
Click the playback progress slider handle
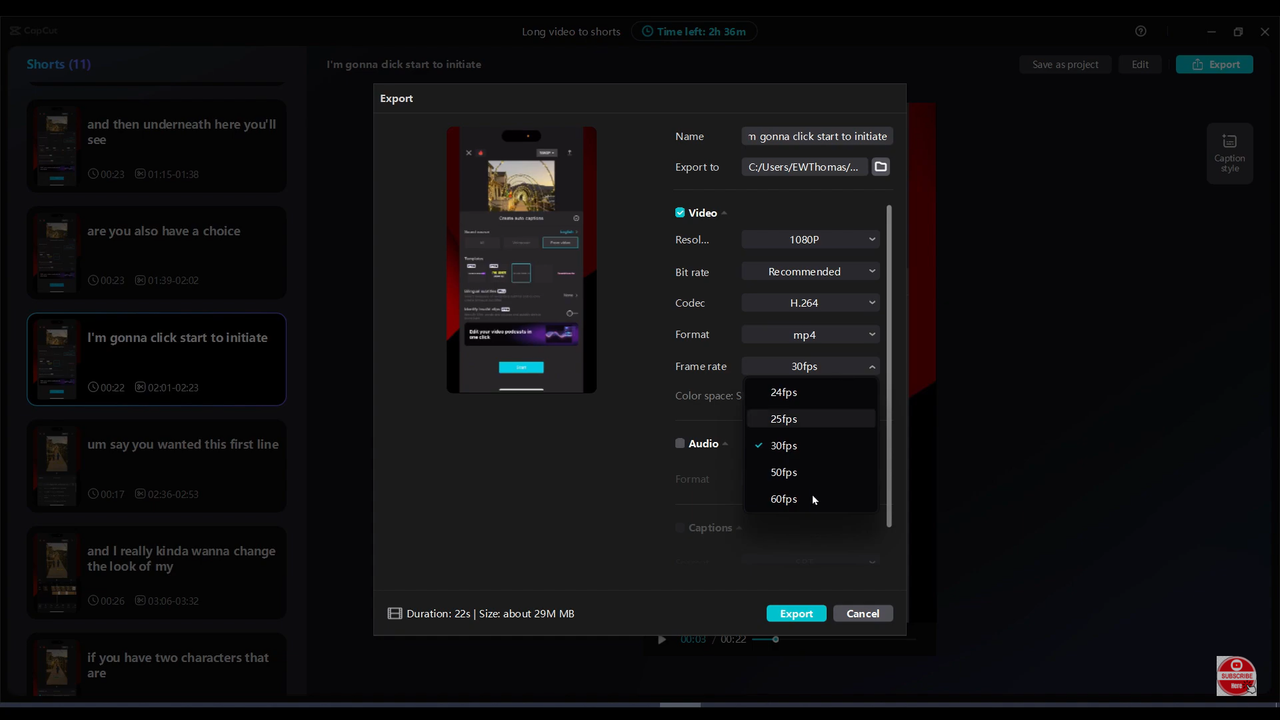[776, 639]
